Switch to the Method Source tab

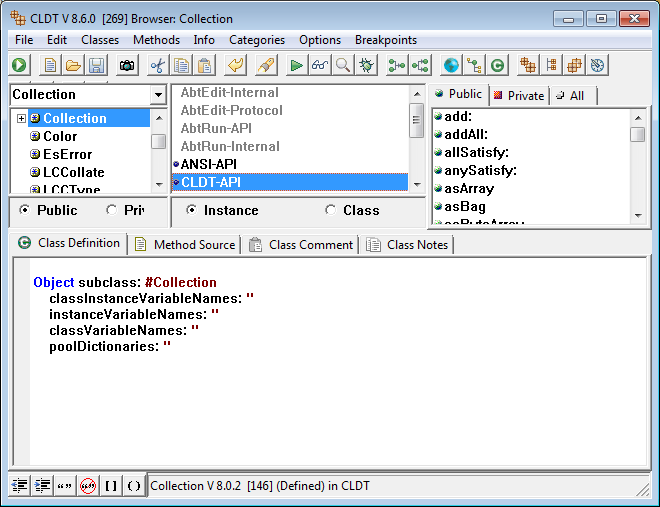click(186, 244)
